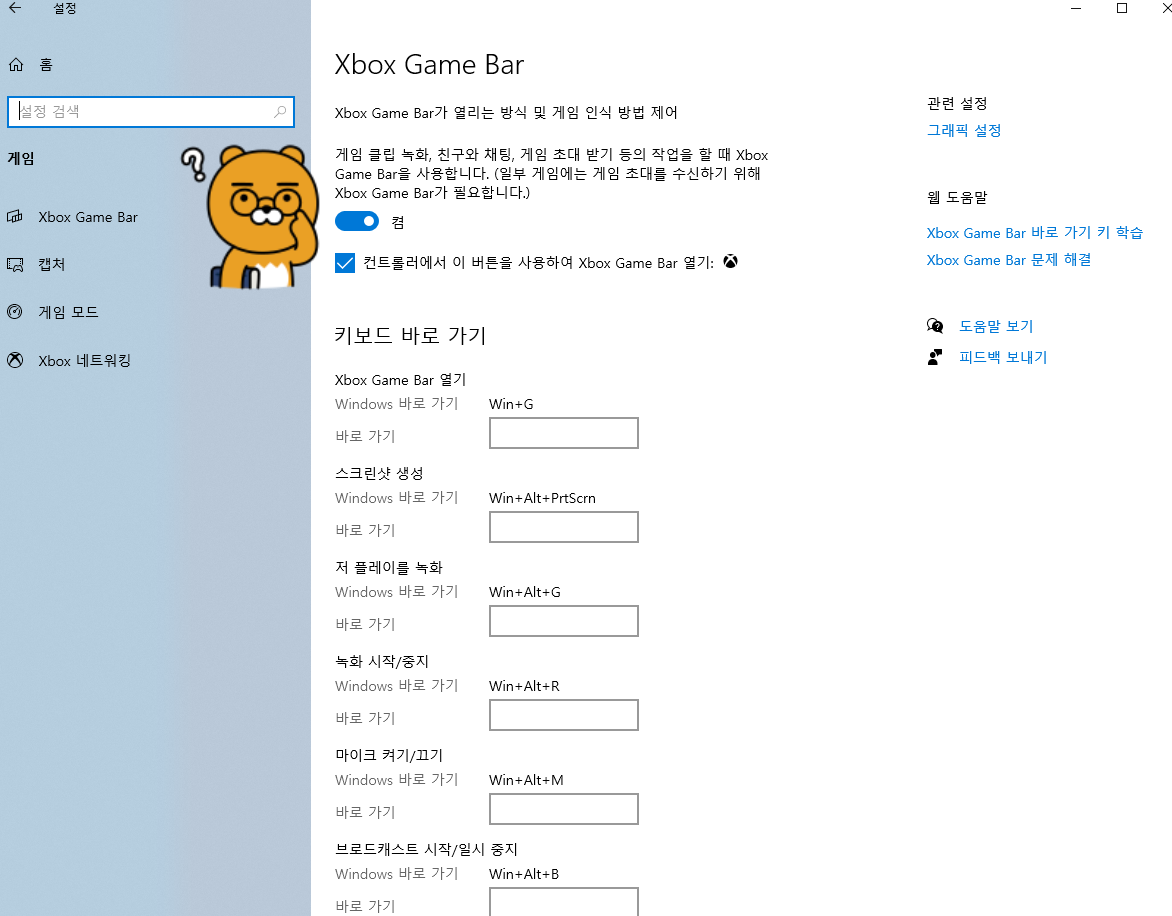The image size is (1172, 916).
Task: Click the 피드백 보내기 person icon
Action: click(934, 357)
